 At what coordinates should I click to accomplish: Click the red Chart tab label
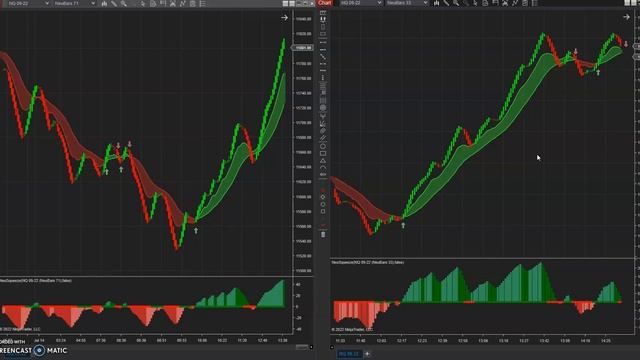tap(325, 3)
